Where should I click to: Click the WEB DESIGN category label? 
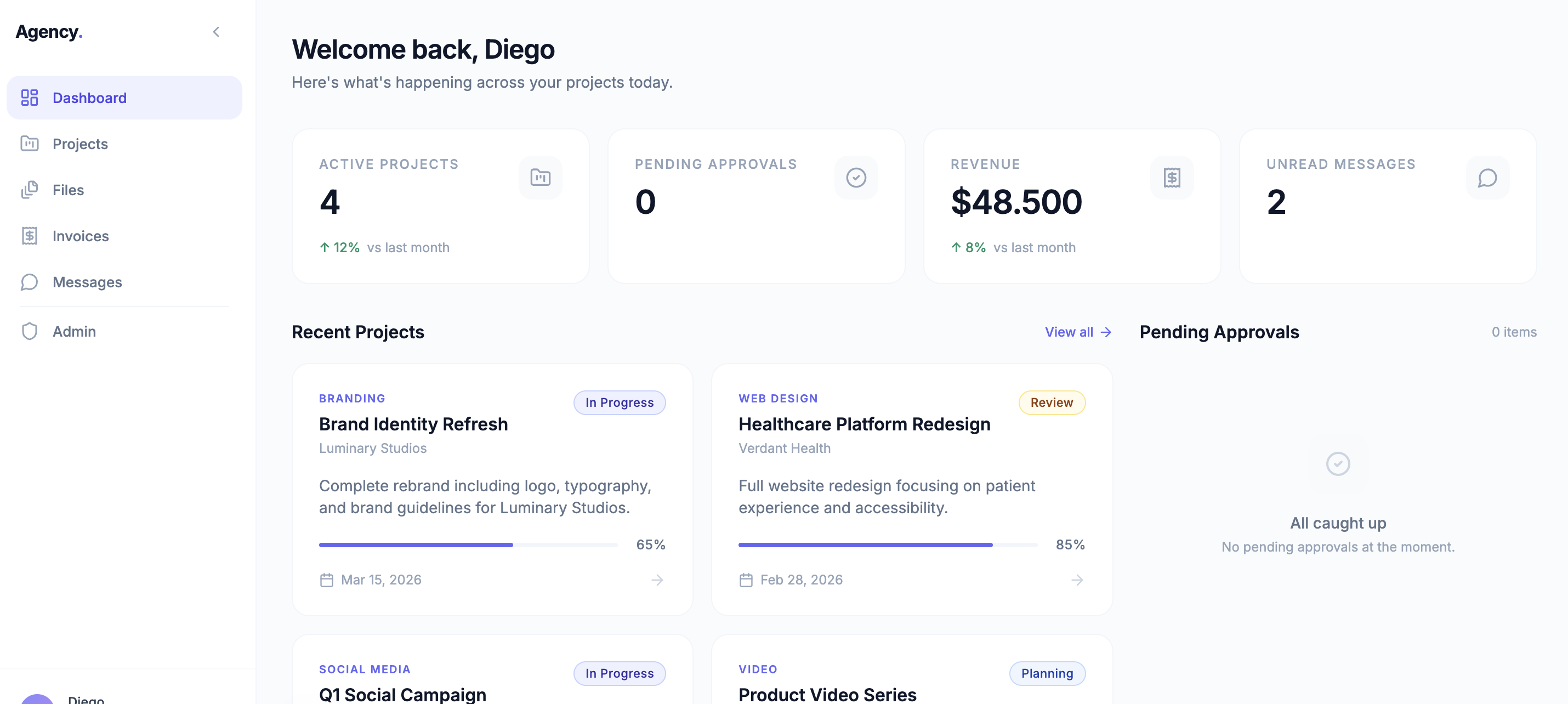coord(778,398)
